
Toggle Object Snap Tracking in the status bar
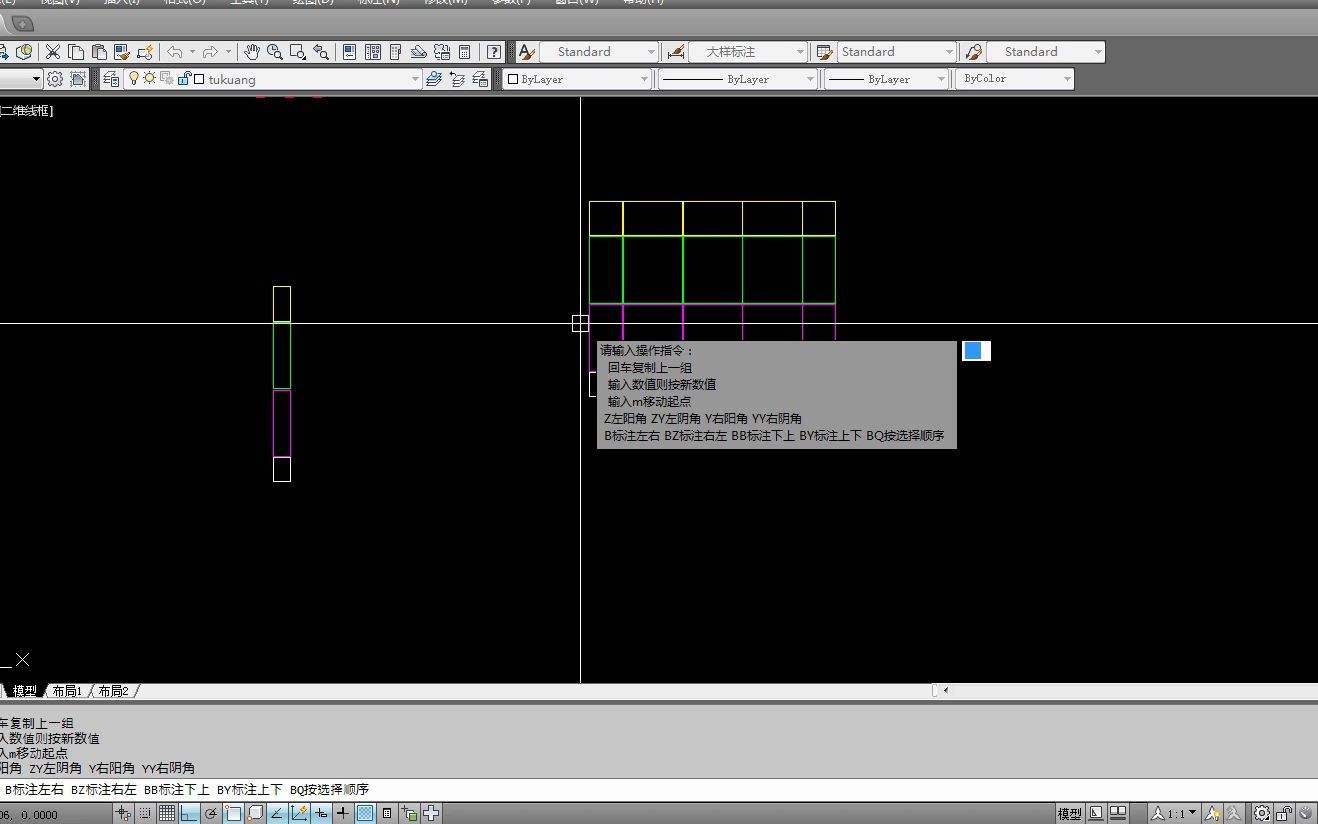click(276, 813)
